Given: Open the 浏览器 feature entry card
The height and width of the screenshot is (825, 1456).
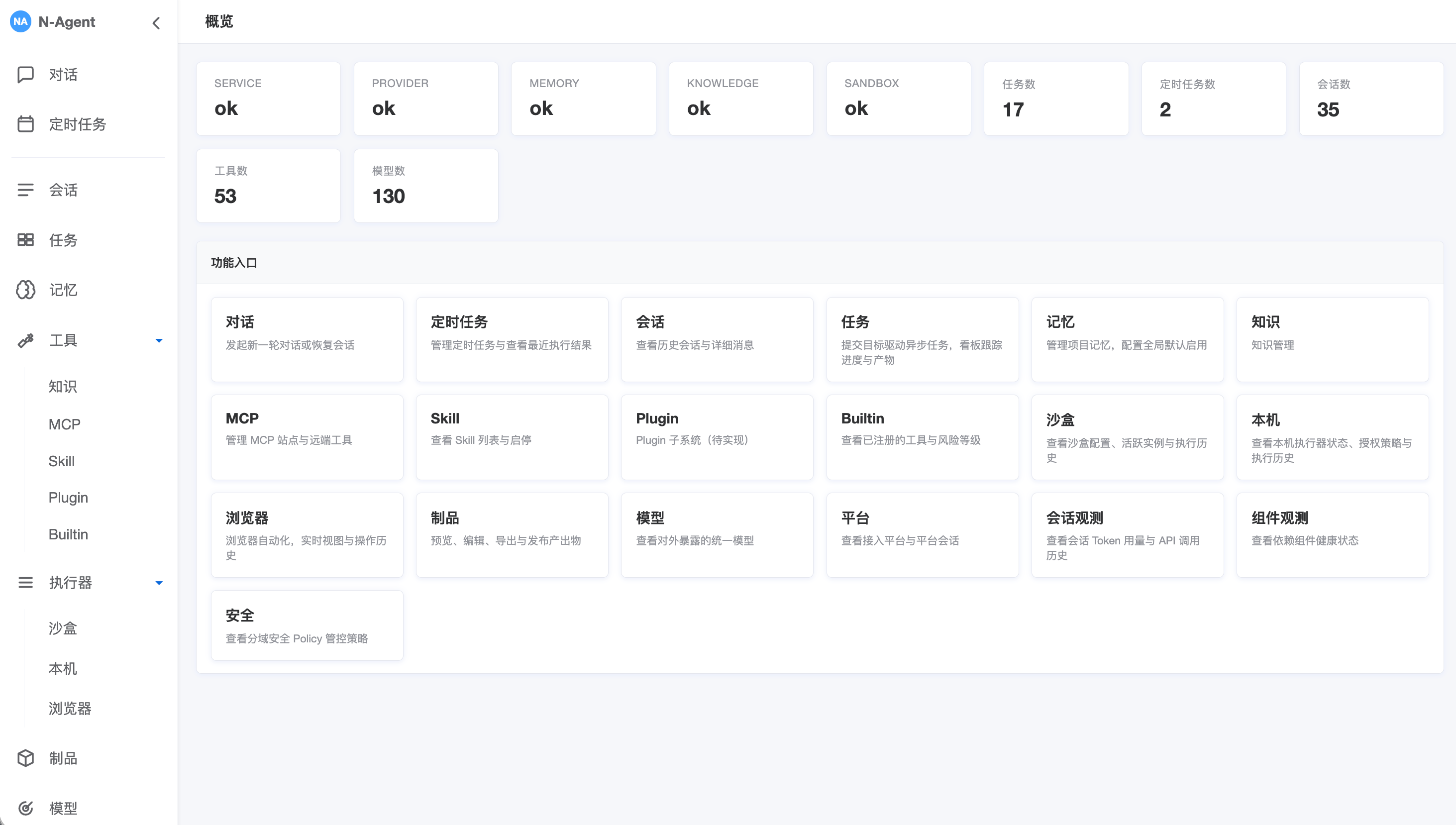Looking at the screenshot, I should click(x=307, y=535).
